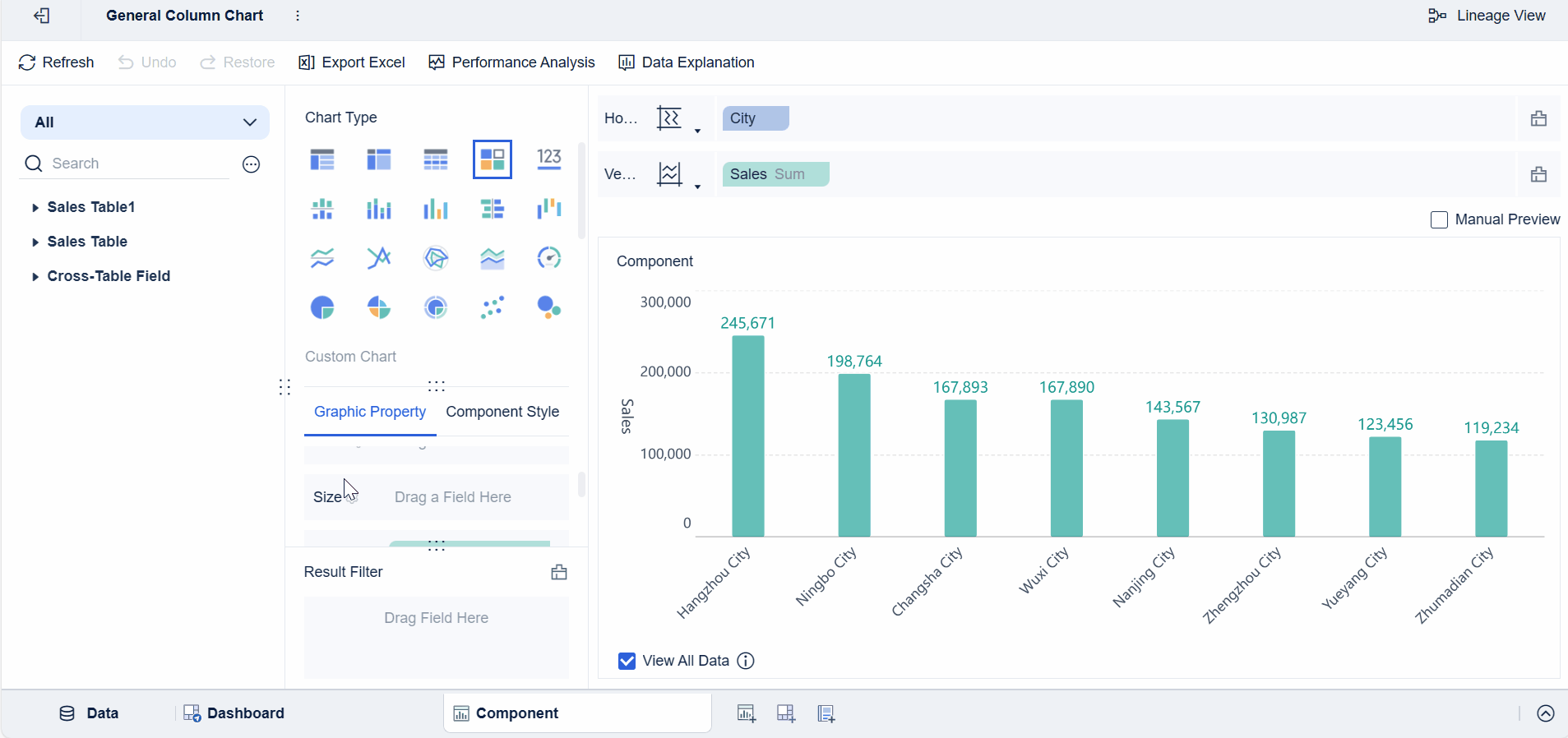This screenshot has width=1568, height=738.
Task: Click the add analysis document icon
Action: [826, 713]
